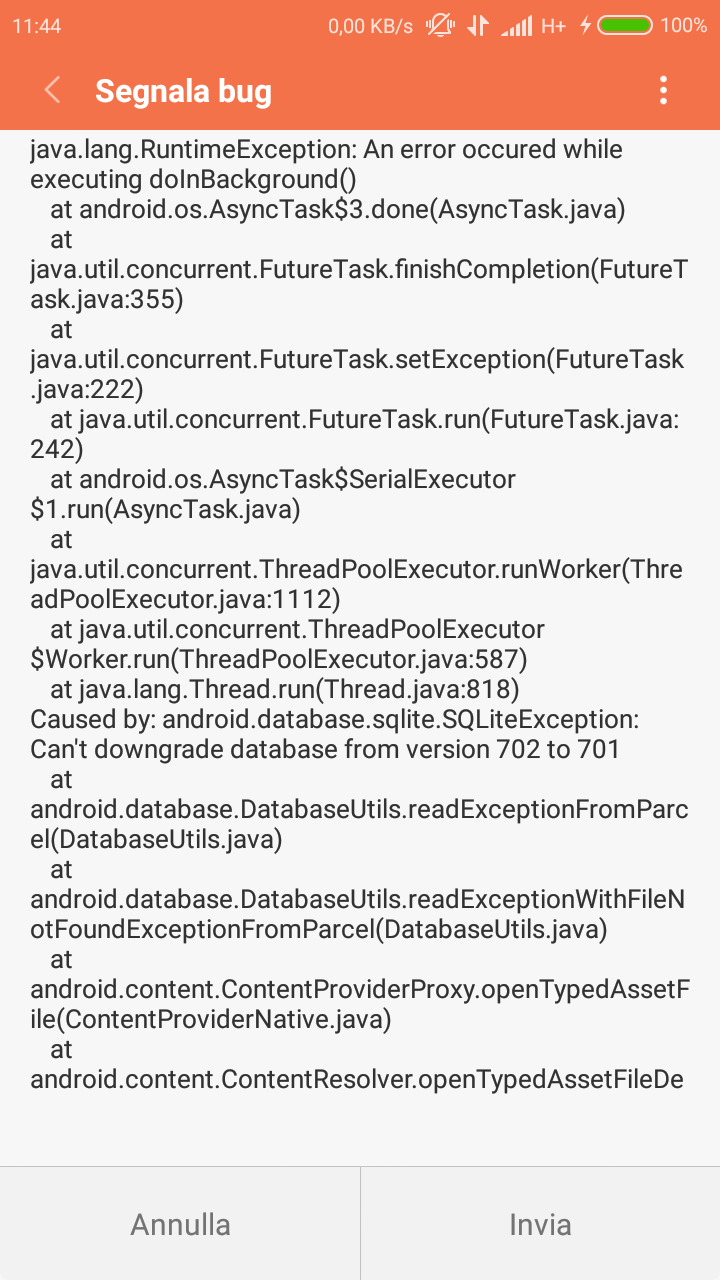Send the bug report with Invia

tap(541, 1224)
